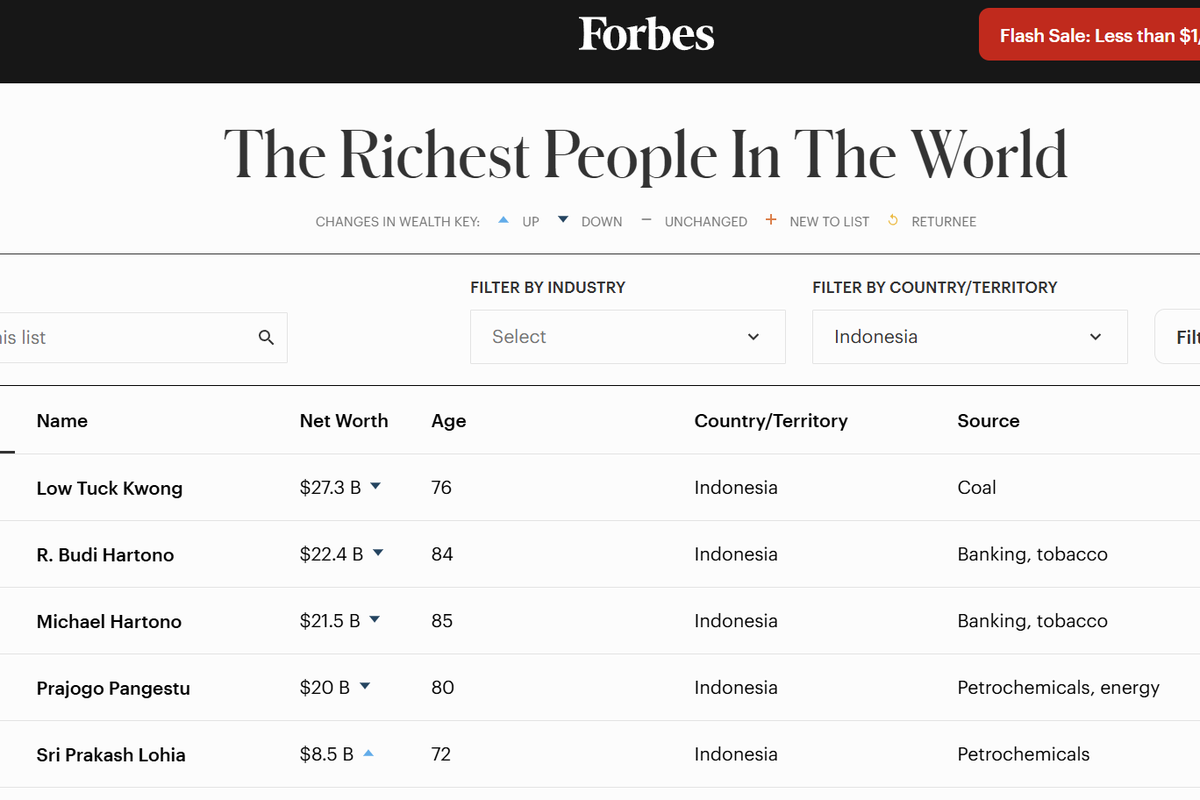
Task: Click the search magnifying glass icon
Action: click(266, 337)
